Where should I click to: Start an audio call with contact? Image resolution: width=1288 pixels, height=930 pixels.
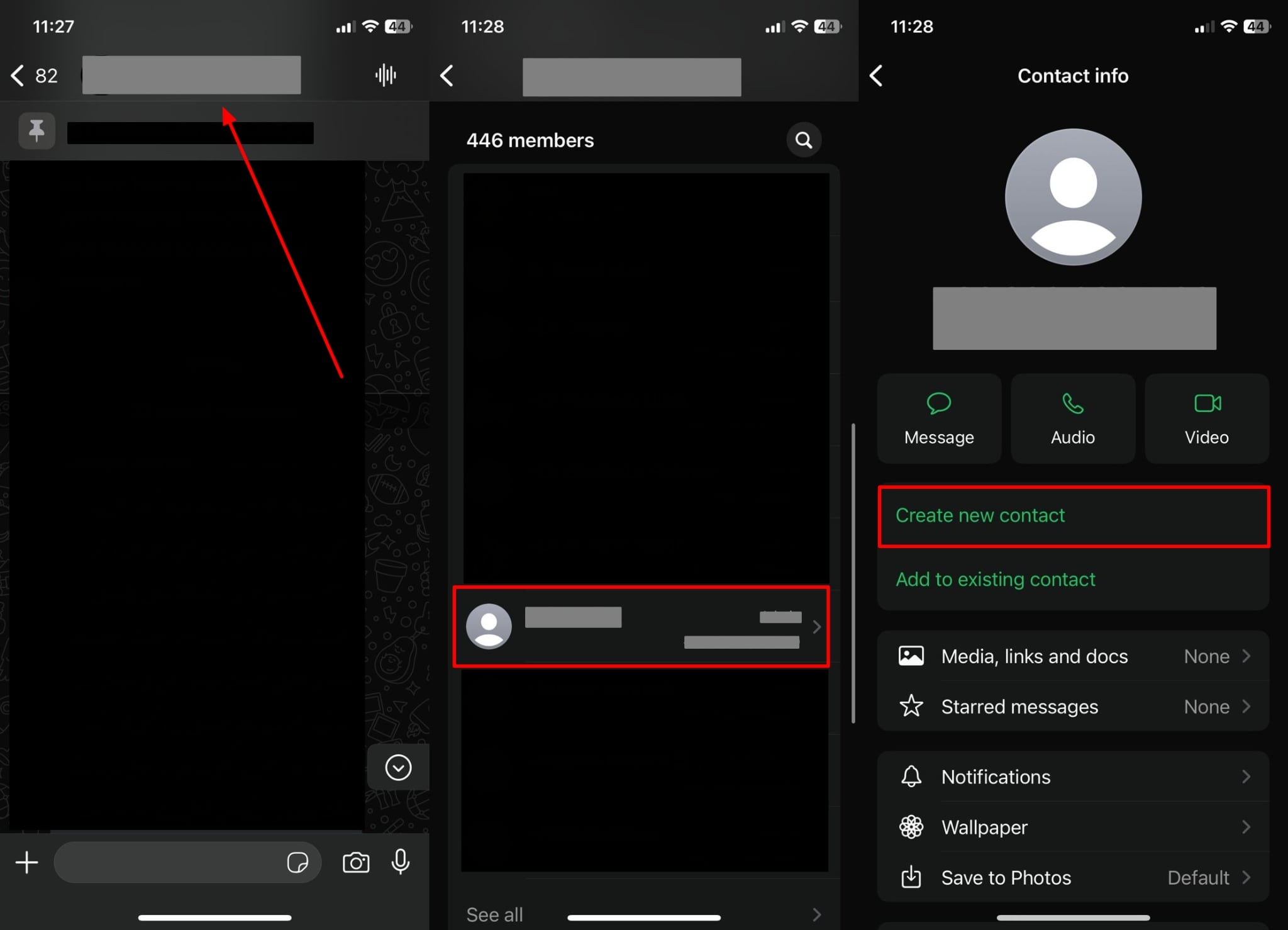(1072, 418)
